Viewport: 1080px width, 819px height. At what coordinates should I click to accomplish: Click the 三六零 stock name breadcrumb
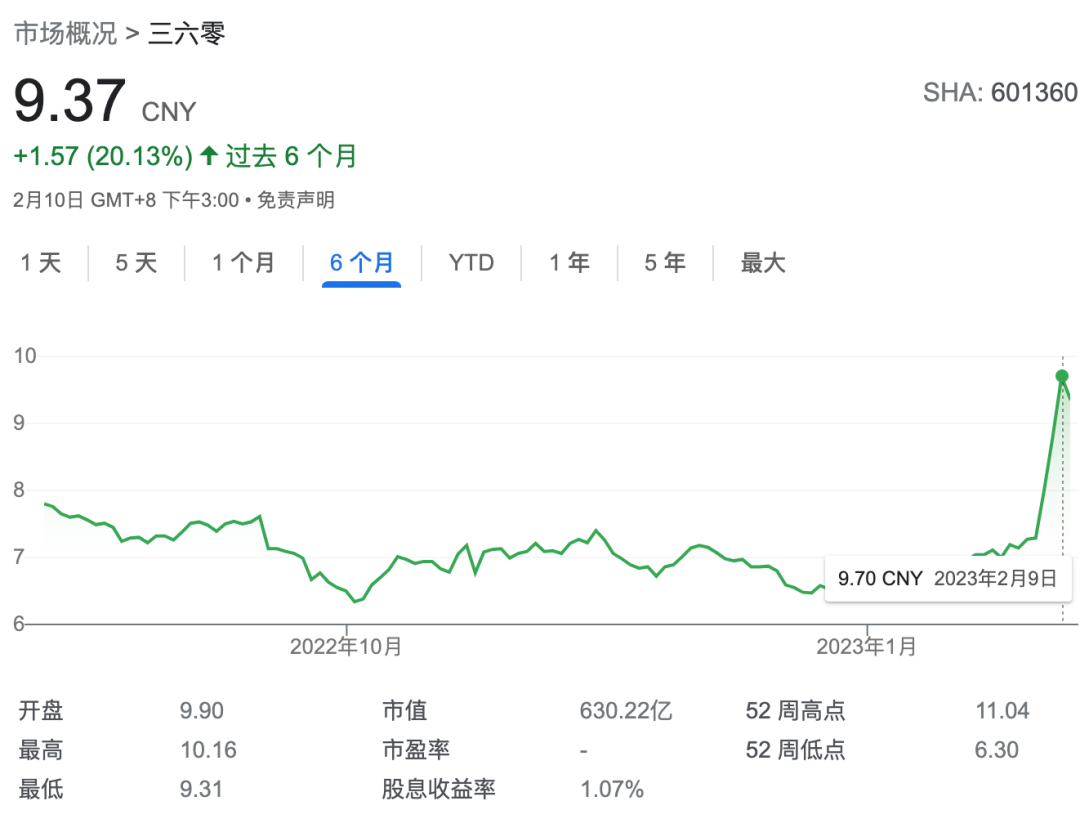[187, 32]
